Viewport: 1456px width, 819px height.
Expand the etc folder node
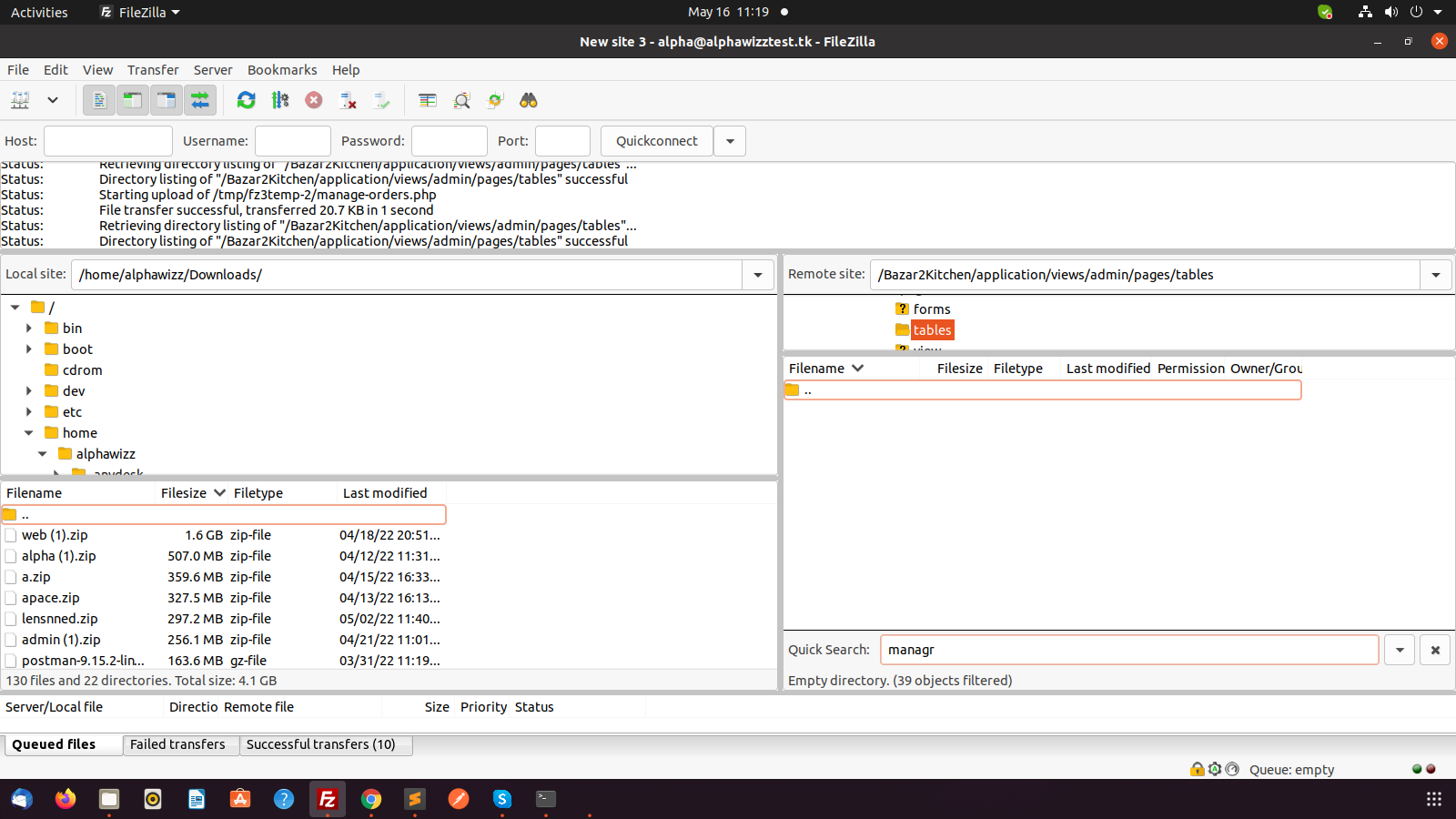(x=29, y=412)
